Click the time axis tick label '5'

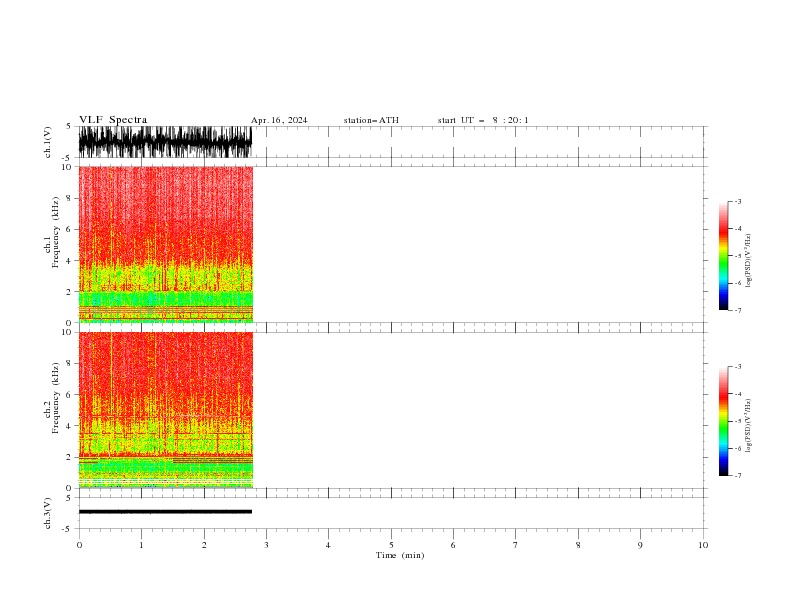pos(391,545)
